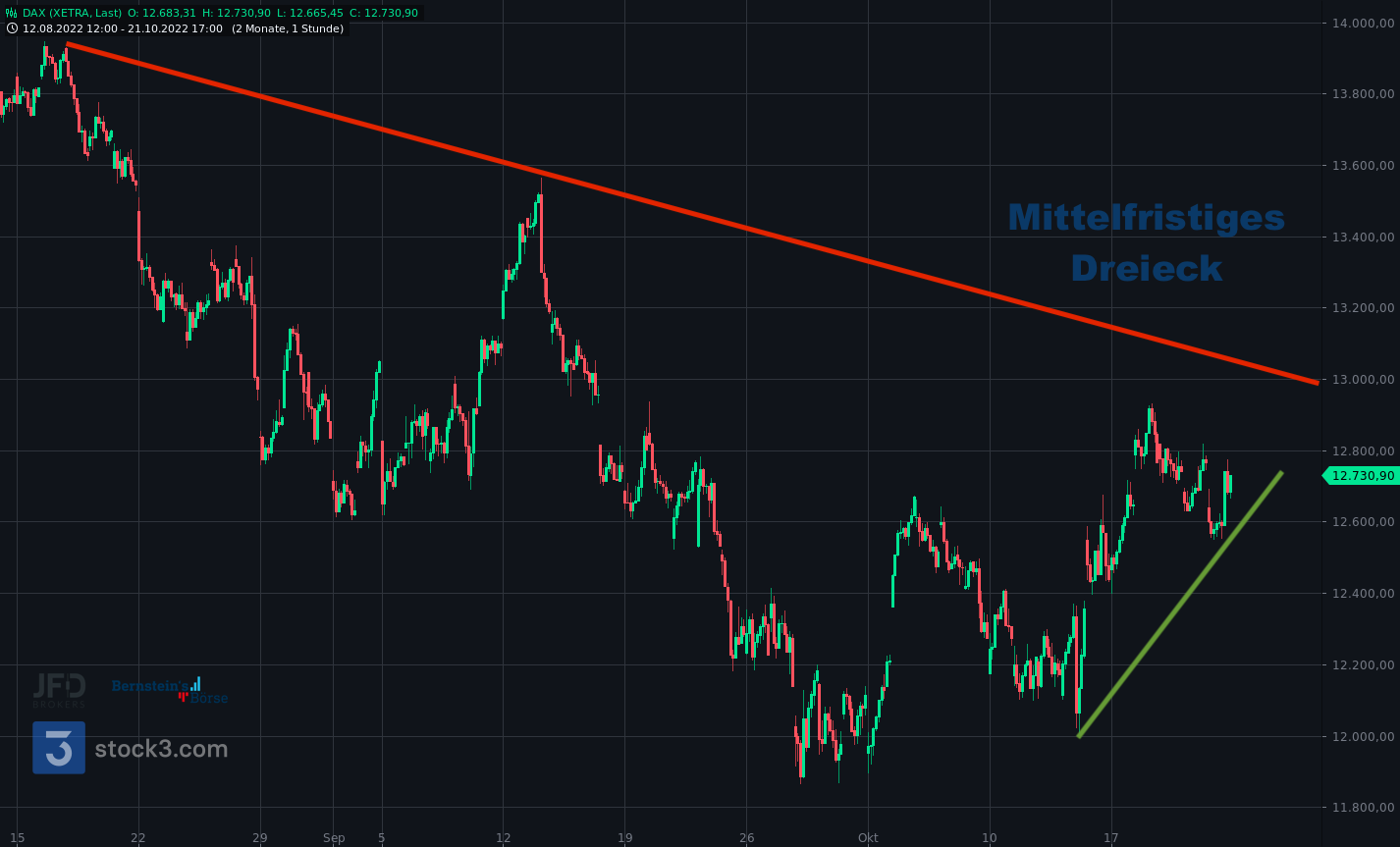Click the "17" date label on time axis
Viewport: 1400px width, 847px height.
pyautogui.click(x=1111, y=838)
